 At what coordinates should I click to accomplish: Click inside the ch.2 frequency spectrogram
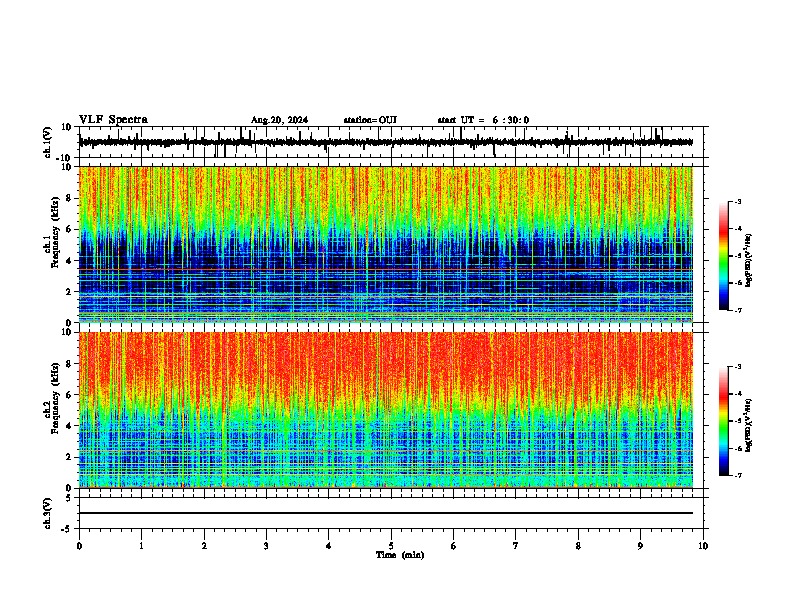click(x=386, y=410)
